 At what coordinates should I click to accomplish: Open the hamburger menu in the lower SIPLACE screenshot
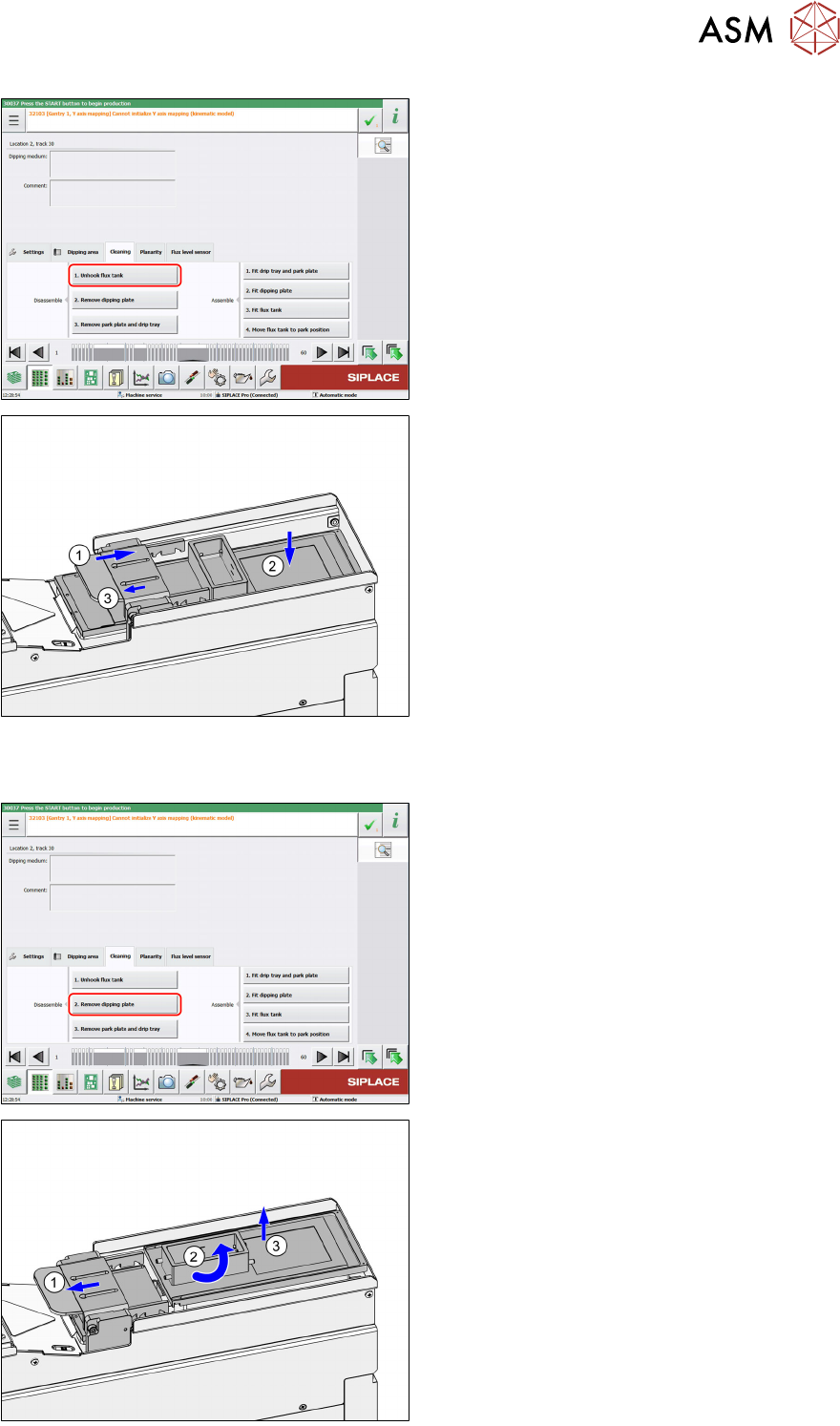[x=13, y=825]
